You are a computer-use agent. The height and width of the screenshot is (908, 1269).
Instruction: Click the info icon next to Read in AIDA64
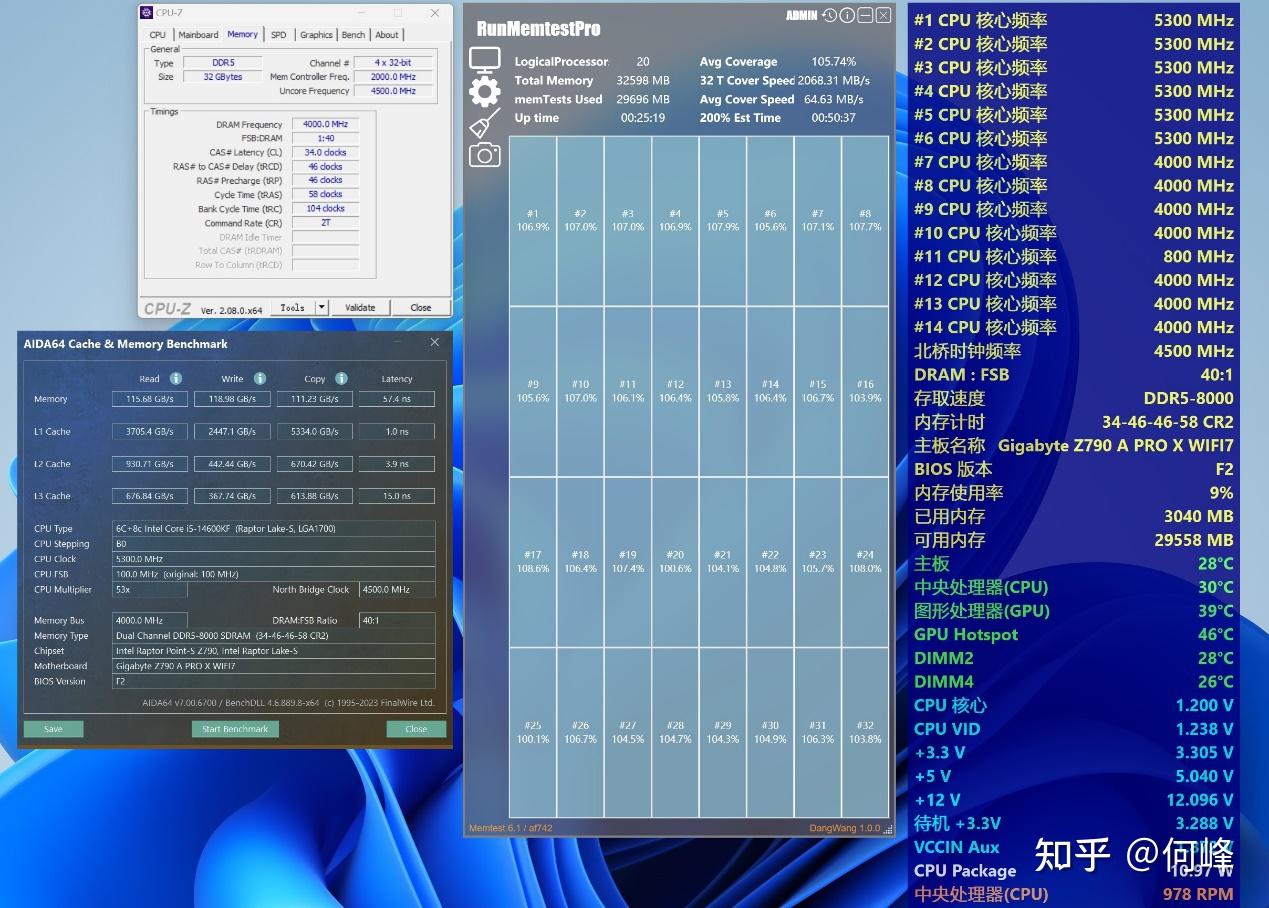click(x=176, y=378)
